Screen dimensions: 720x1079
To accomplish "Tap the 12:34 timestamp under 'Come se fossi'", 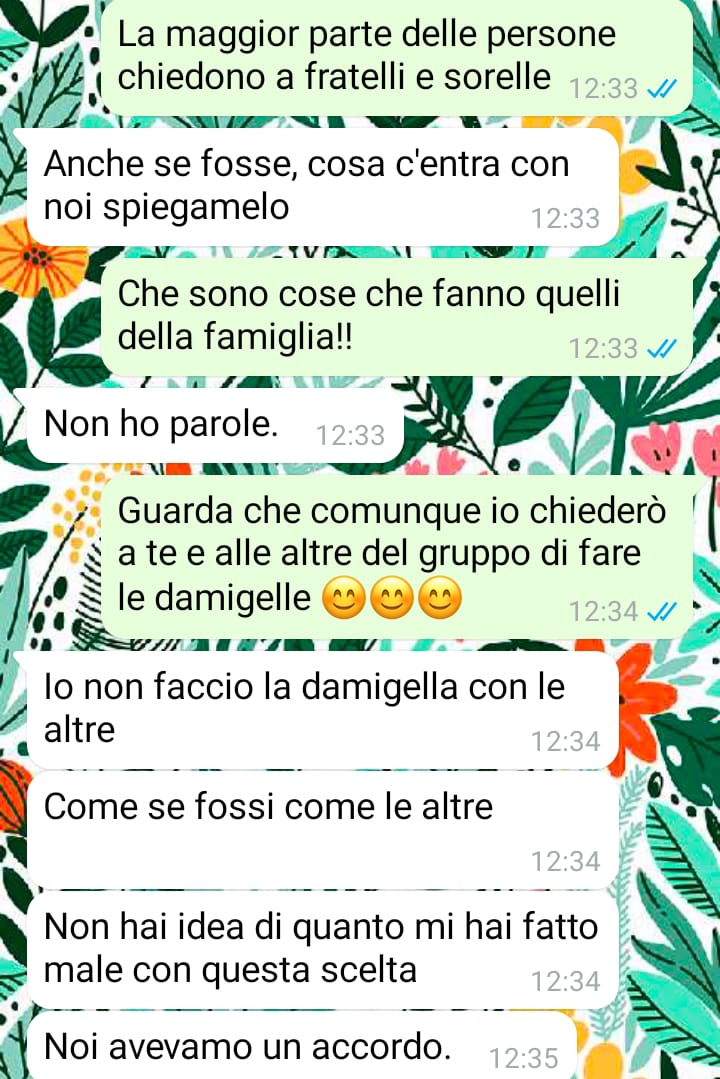I will pos(566,862).
